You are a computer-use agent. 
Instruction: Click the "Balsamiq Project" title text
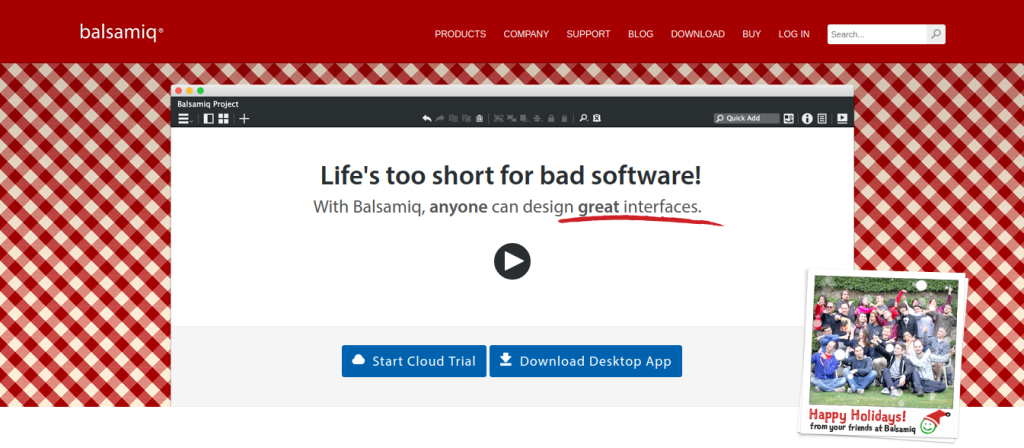pos(208,104)
